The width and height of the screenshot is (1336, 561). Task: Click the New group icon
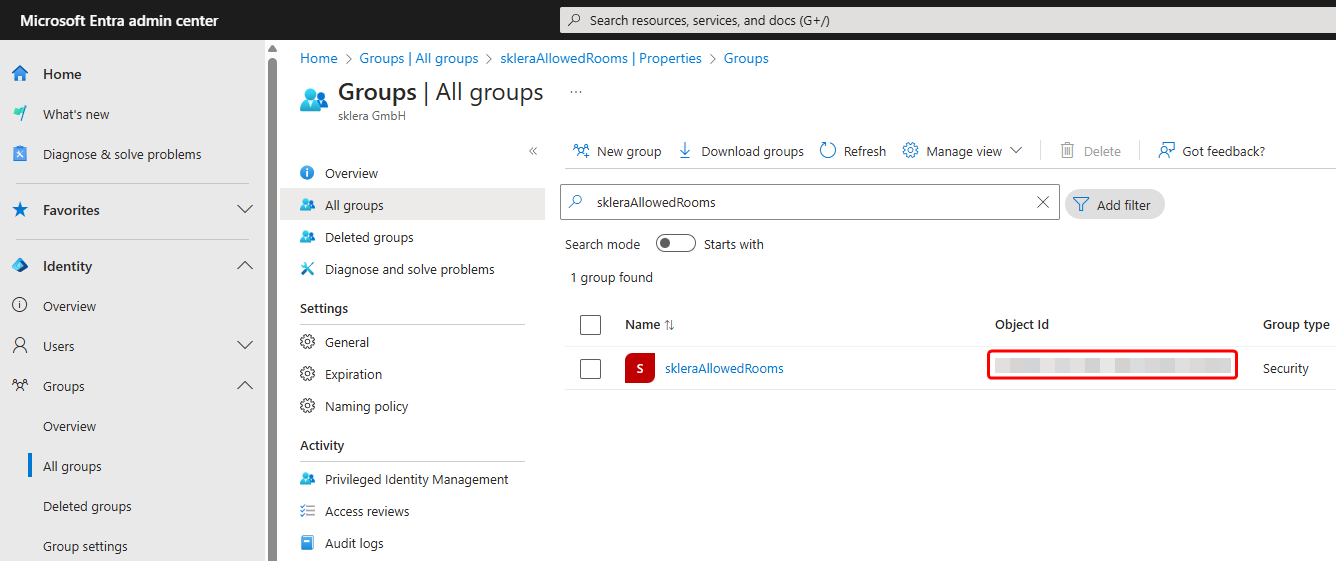coord(581,151)
